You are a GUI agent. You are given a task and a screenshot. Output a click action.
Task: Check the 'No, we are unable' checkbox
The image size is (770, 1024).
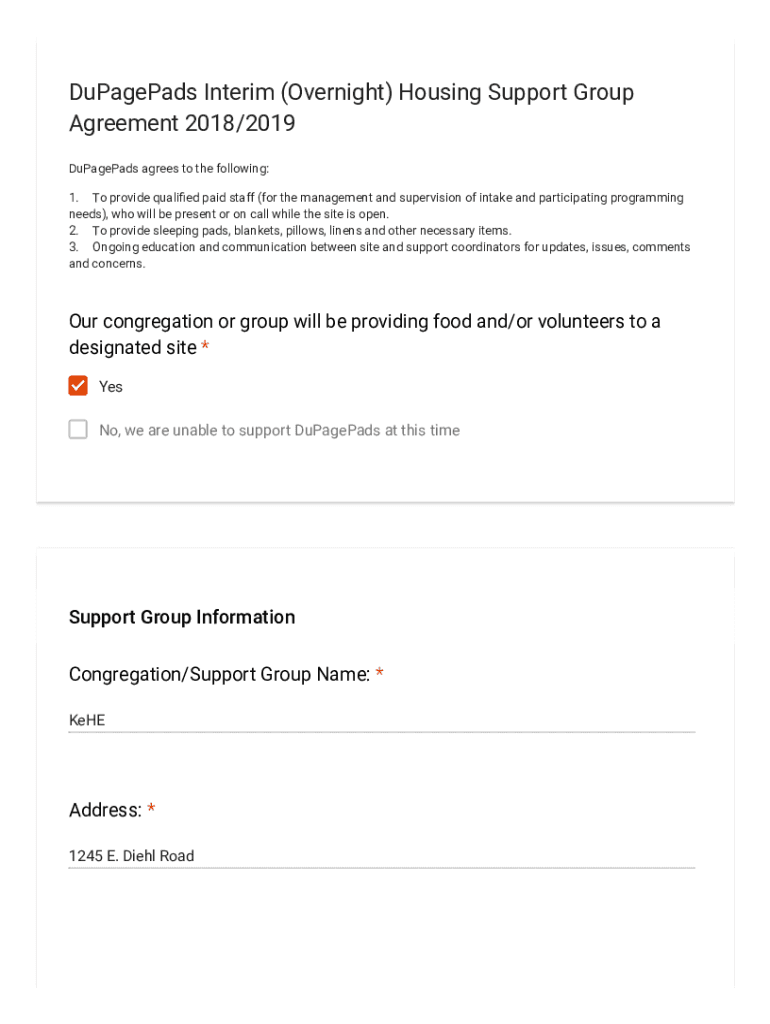[78, 430]
